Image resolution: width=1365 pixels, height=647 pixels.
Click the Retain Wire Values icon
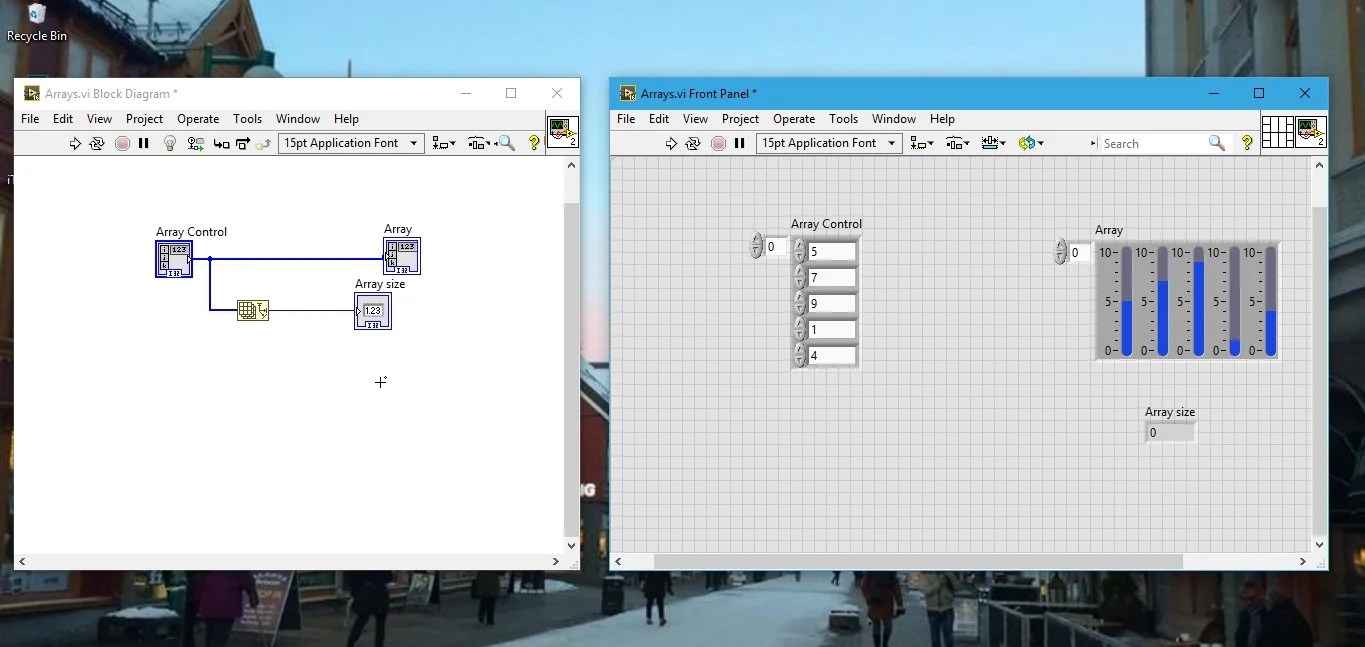point(194,143)
